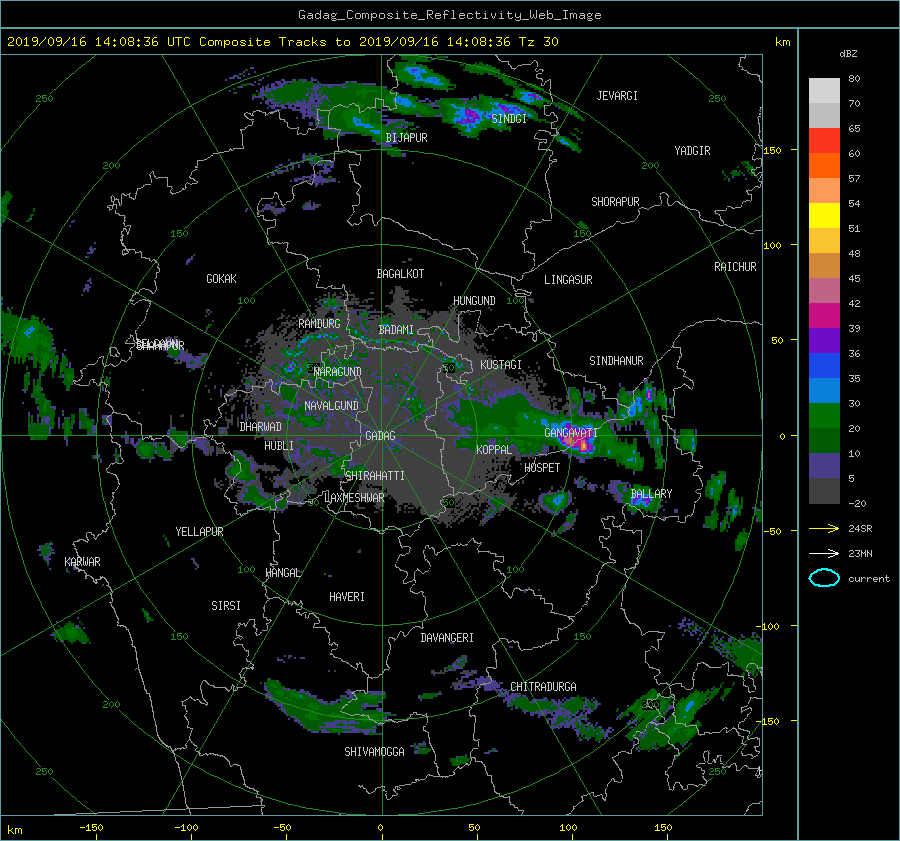
Task: Click the '-20' value in the dBZ legend
Action: coord(857,503)
